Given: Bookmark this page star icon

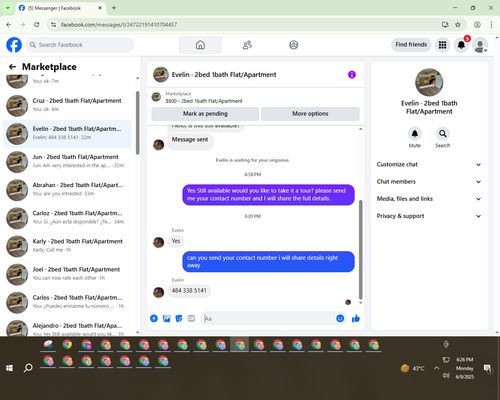Looking at the screenshot, I should click(458, 24).
